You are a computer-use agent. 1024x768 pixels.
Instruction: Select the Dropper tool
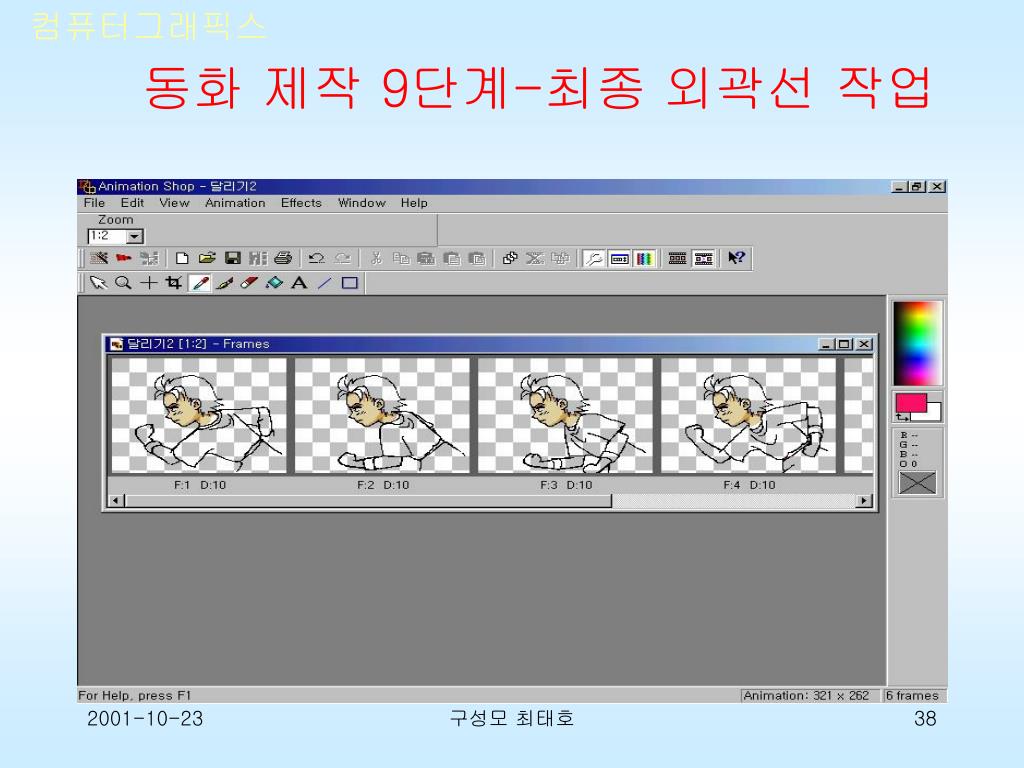point(200,283)
